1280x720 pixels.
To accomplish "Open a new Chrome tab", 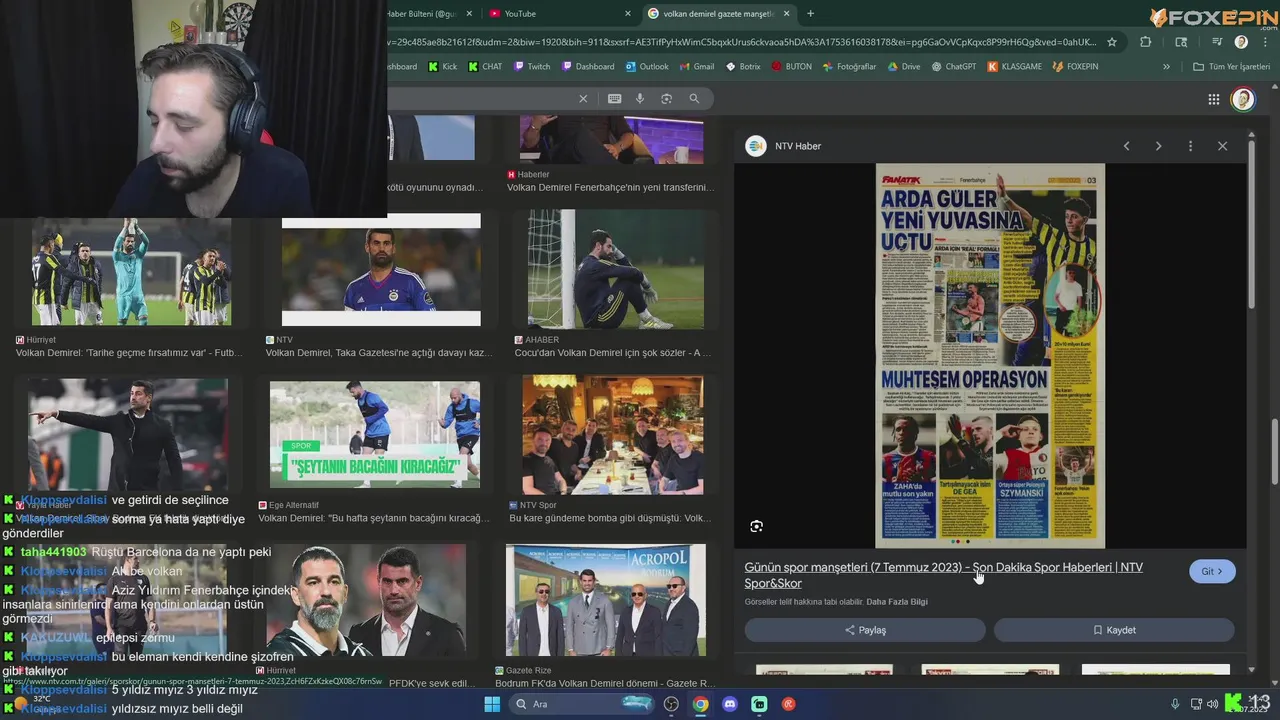I will (810, 14).
